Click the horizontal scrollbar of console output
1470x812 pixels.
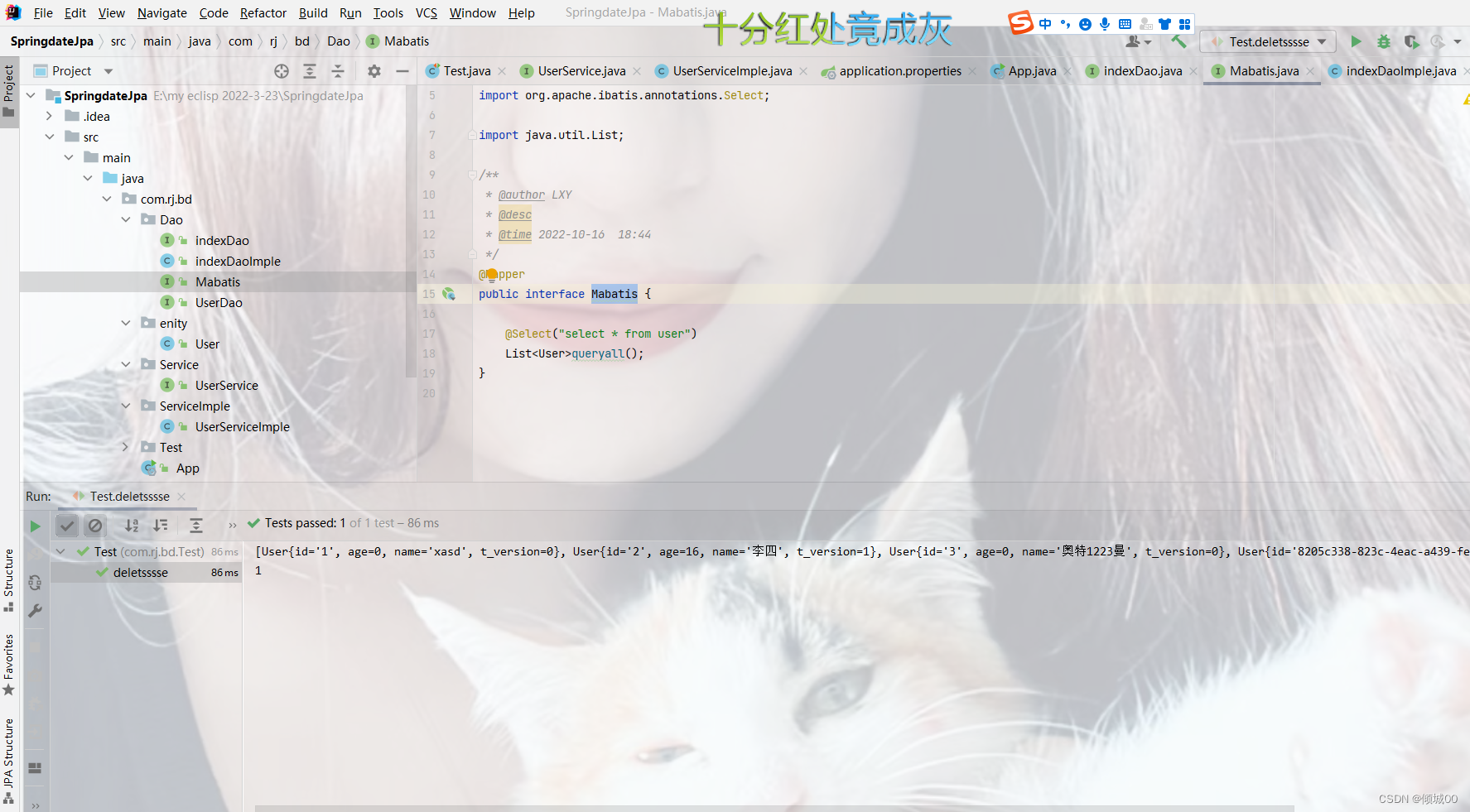coord(774,808)
